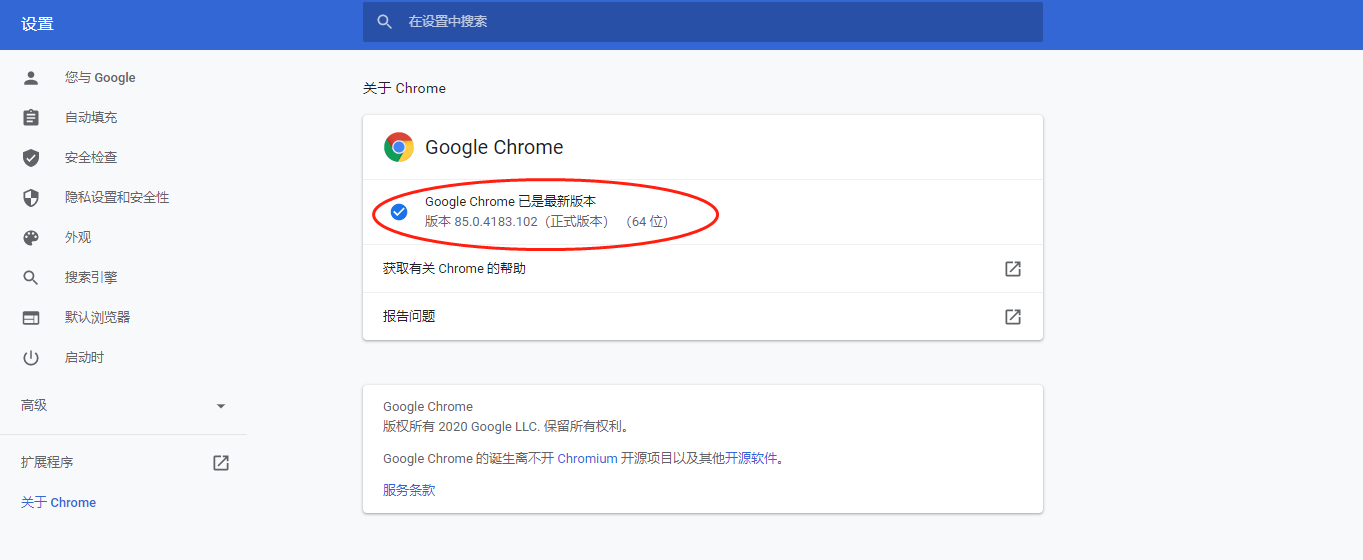Click Google Chrome label in copyright card
Screen dimensions: 1363x560
point(428,406)
